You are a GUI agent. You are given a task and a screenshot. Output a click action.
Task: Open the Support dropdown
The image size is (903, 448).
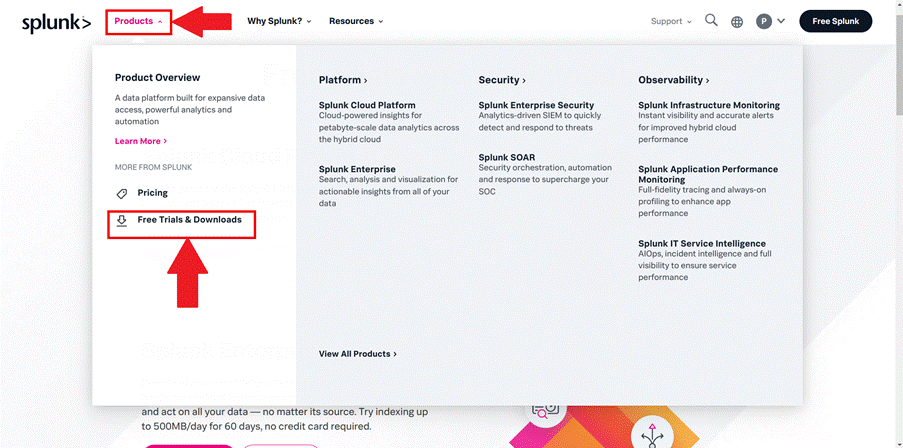[x=670, y=21]
